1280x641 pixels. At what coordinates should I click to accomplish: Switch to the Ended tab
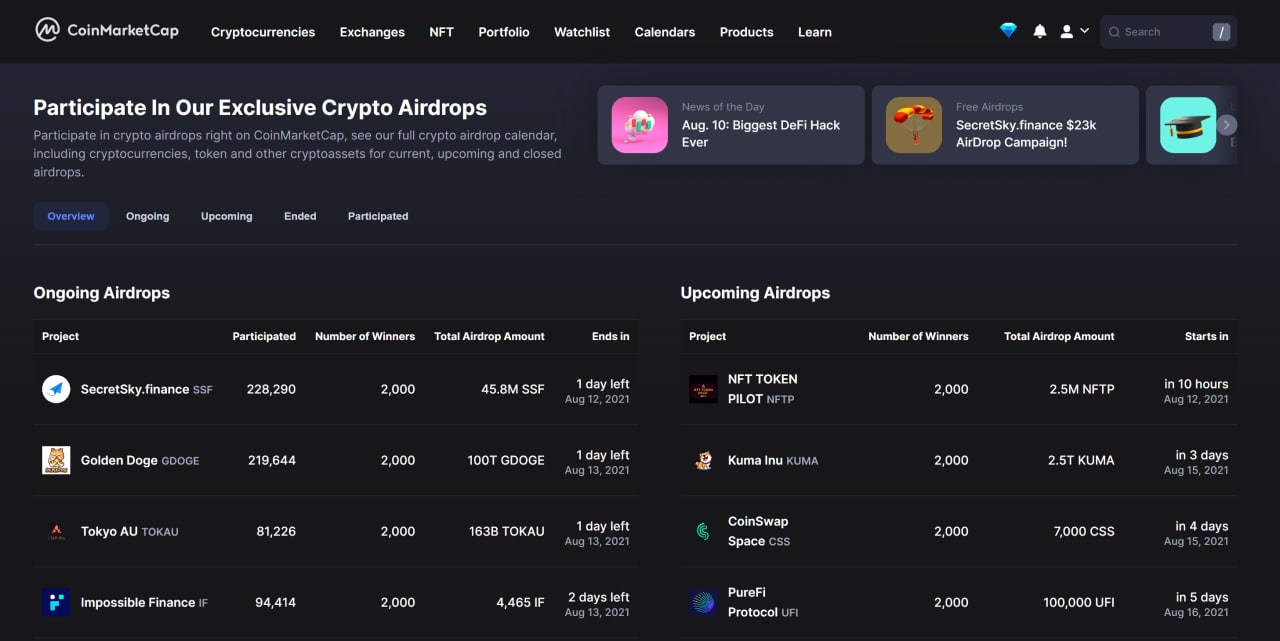(300, 216)
